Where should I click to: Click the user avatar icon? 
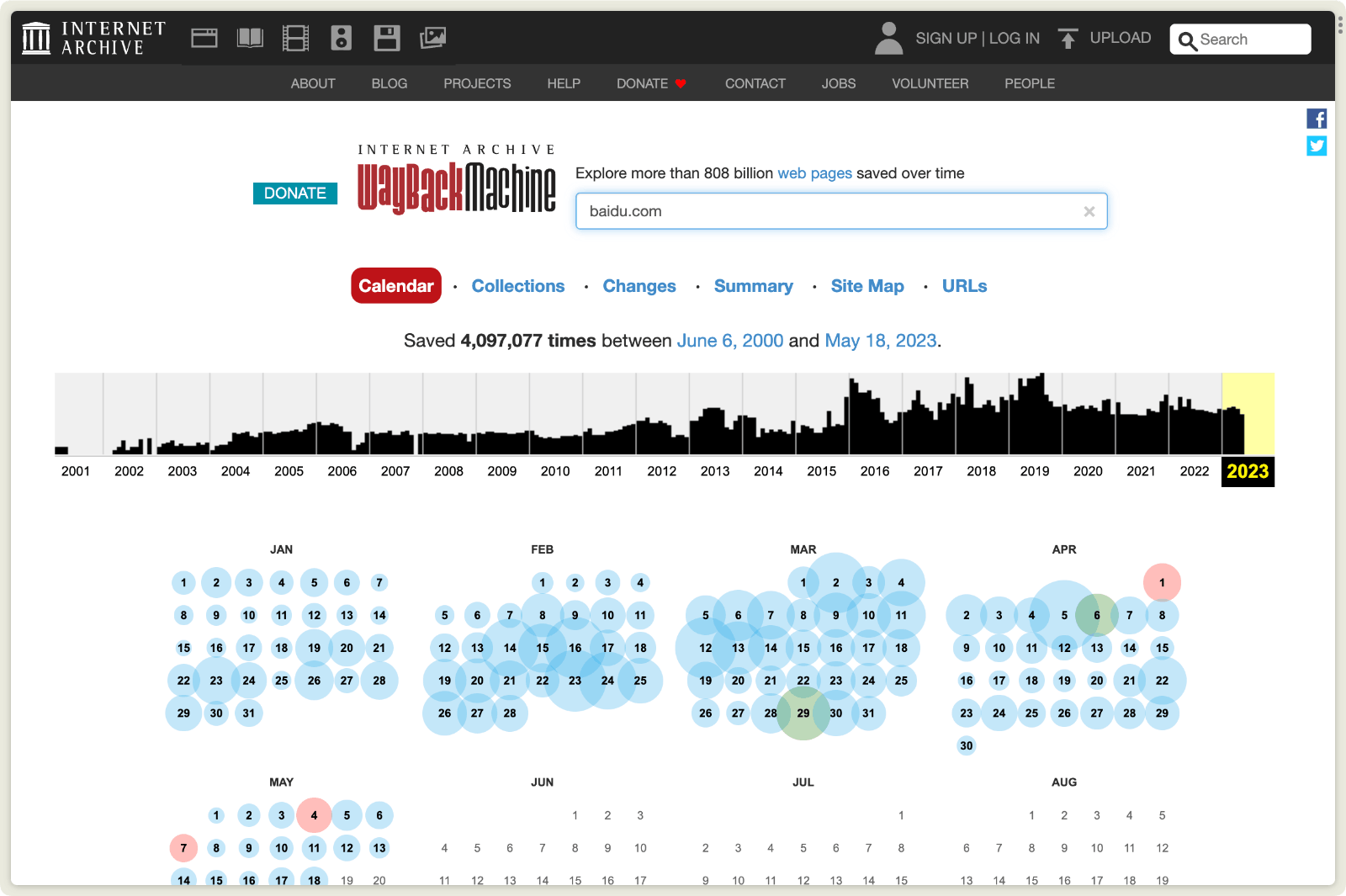point(888,39)
